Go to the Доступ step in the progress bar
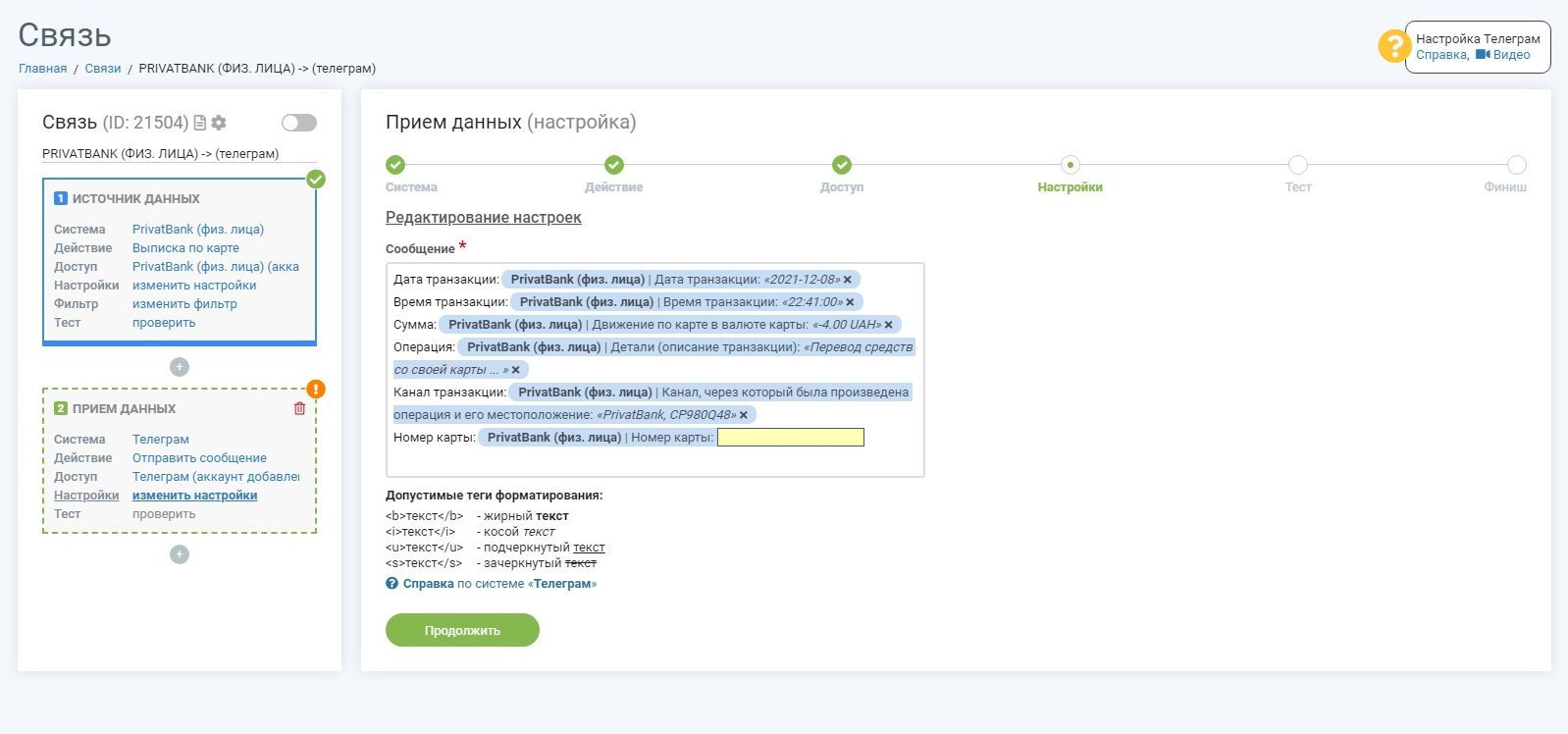Screen dimensions: 1568x734 coord(842,165)
